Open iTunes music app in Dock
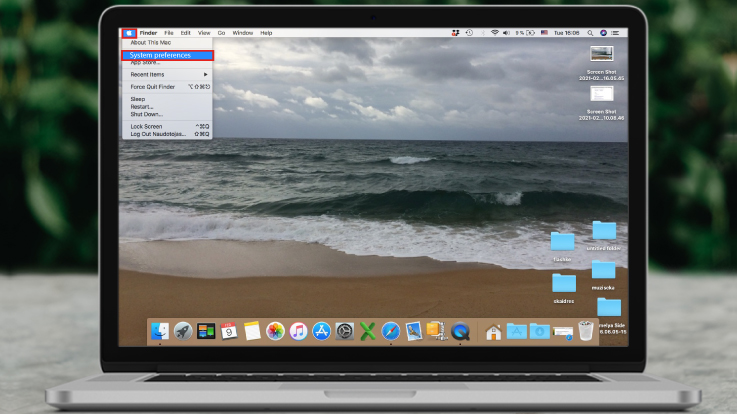Screen dimensions: 737x414 pos(298,331)
